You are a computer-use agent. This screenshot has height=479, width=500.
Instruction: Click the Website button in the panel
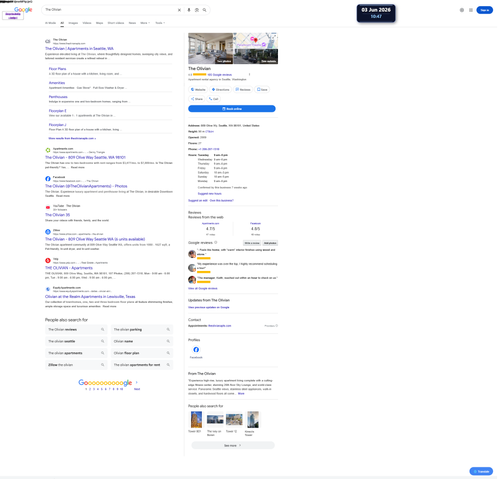[198, 89]
